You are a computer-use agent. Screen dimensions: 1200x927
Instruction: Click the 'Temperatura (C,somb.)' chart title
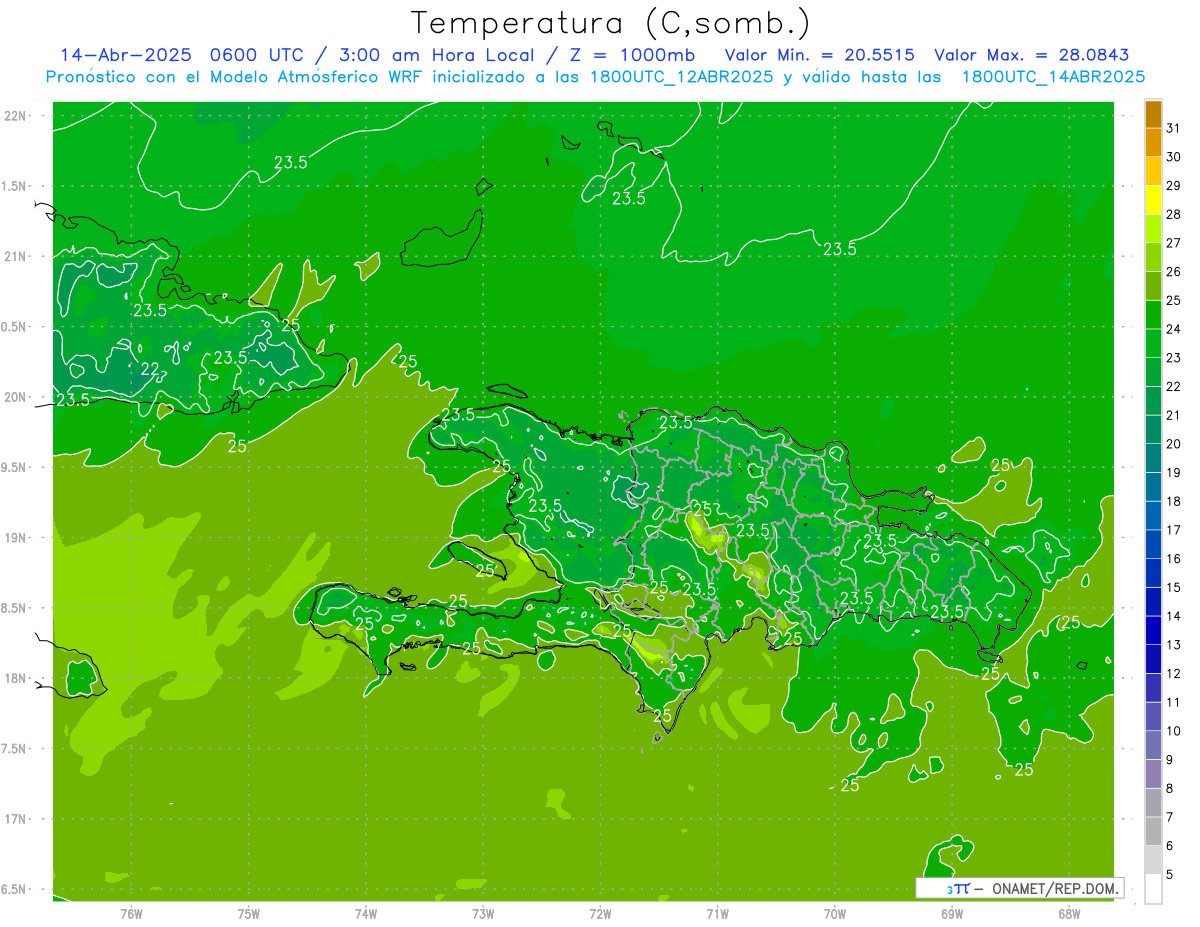(x=610, y=23)
